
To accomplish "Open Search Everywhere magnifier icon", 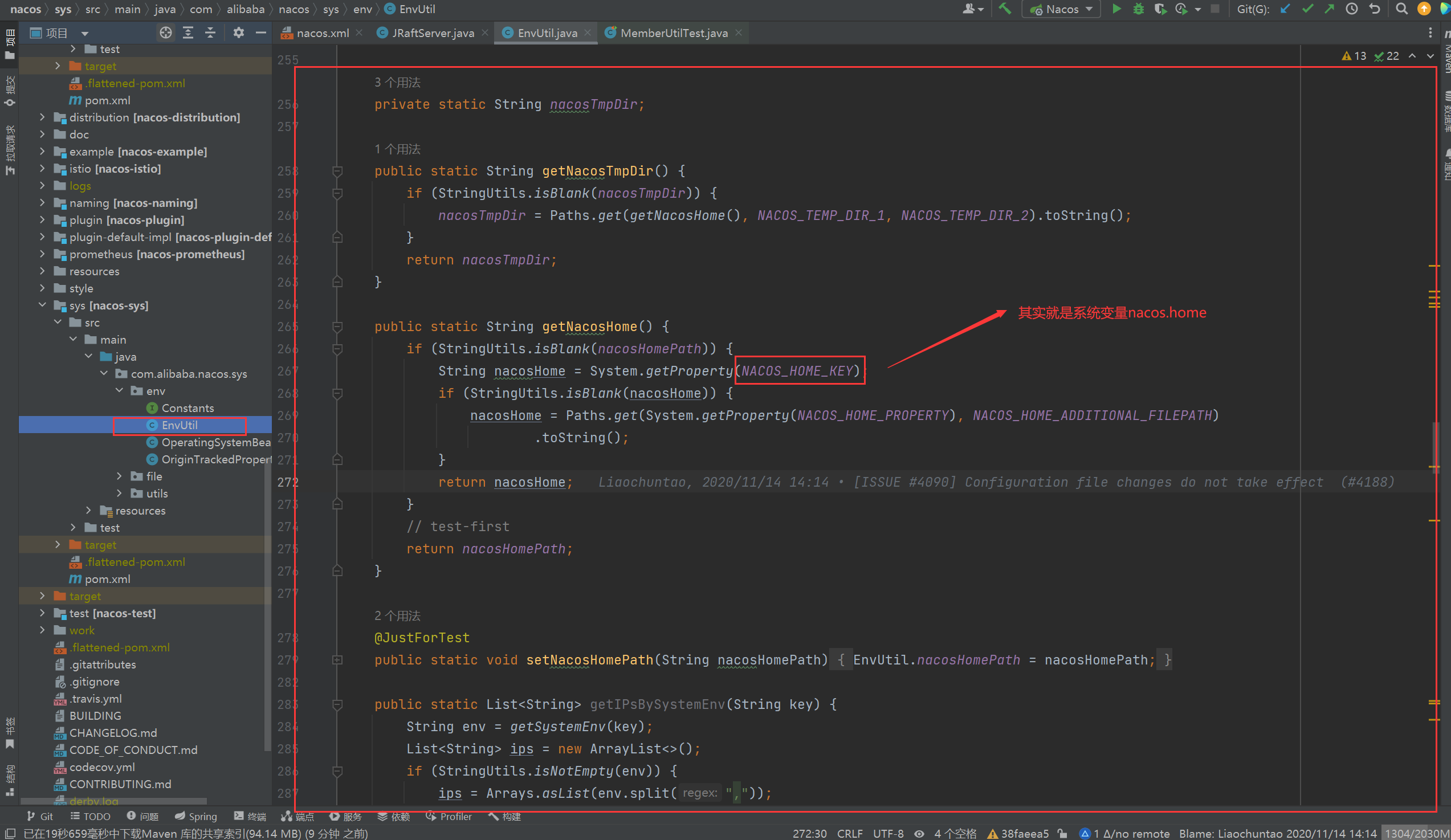I will click(1401, 9).
